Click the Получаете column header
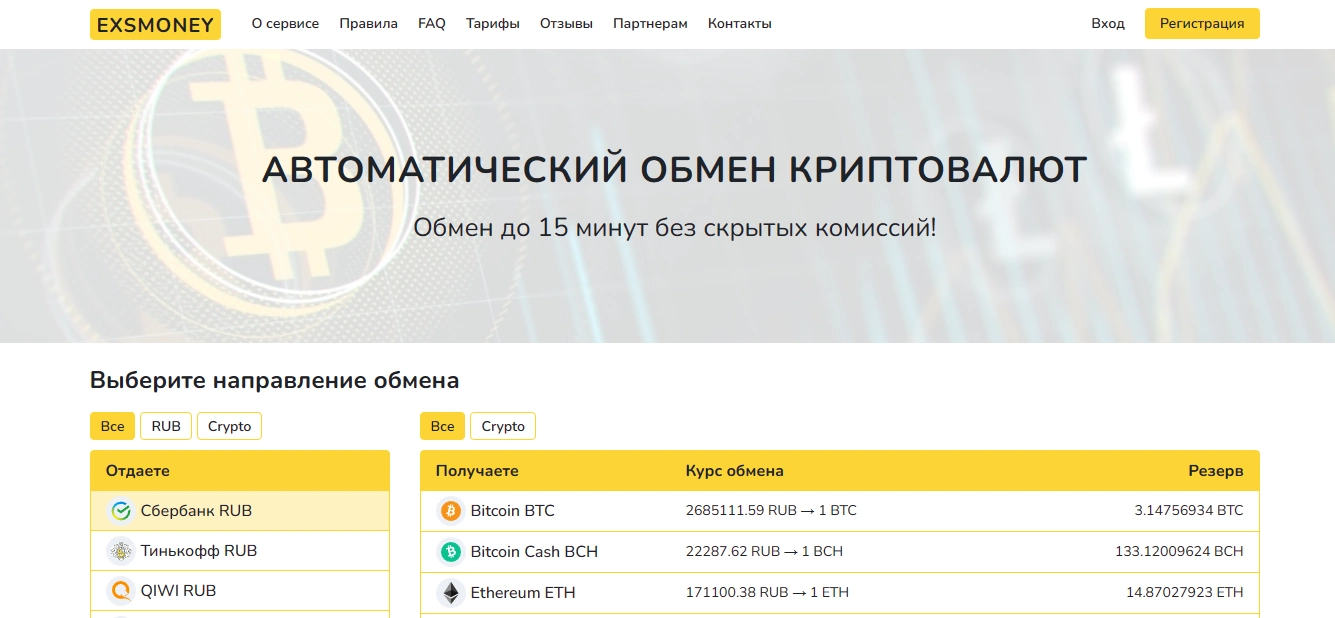The height and width of the screenshot is (618, 1335). pyautogui.click(x=477, y=471)
